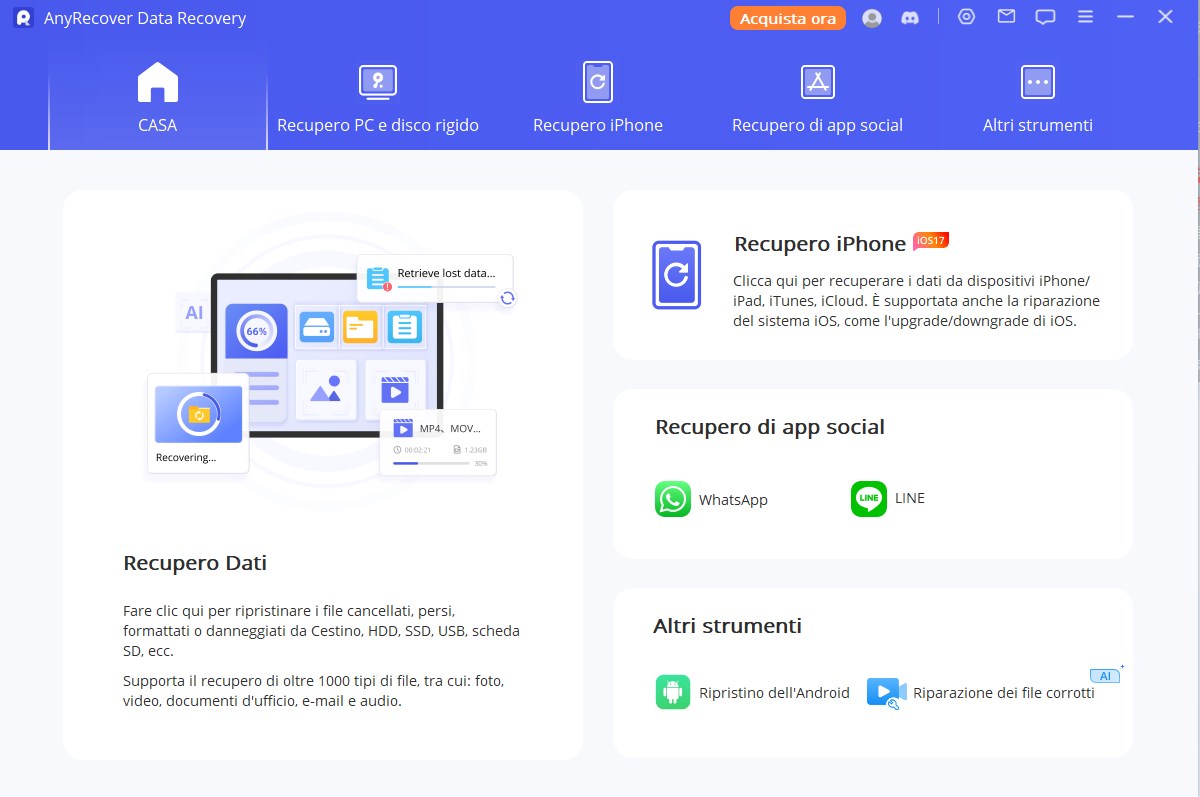
Task: Open the CASA home tab
Action: (158, 99)
